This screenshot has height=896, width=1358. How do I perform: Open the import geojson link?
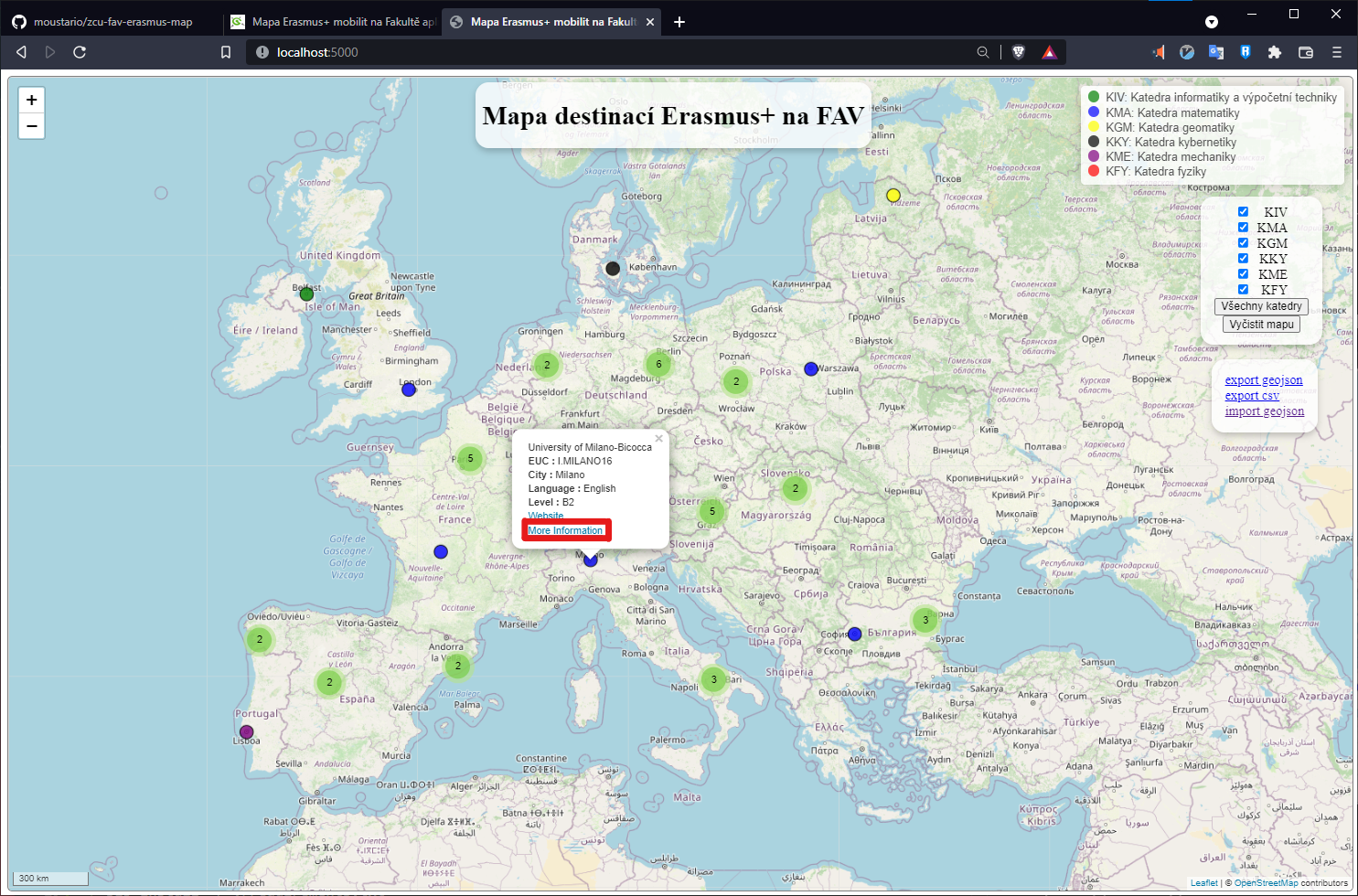click(1265, 411)
